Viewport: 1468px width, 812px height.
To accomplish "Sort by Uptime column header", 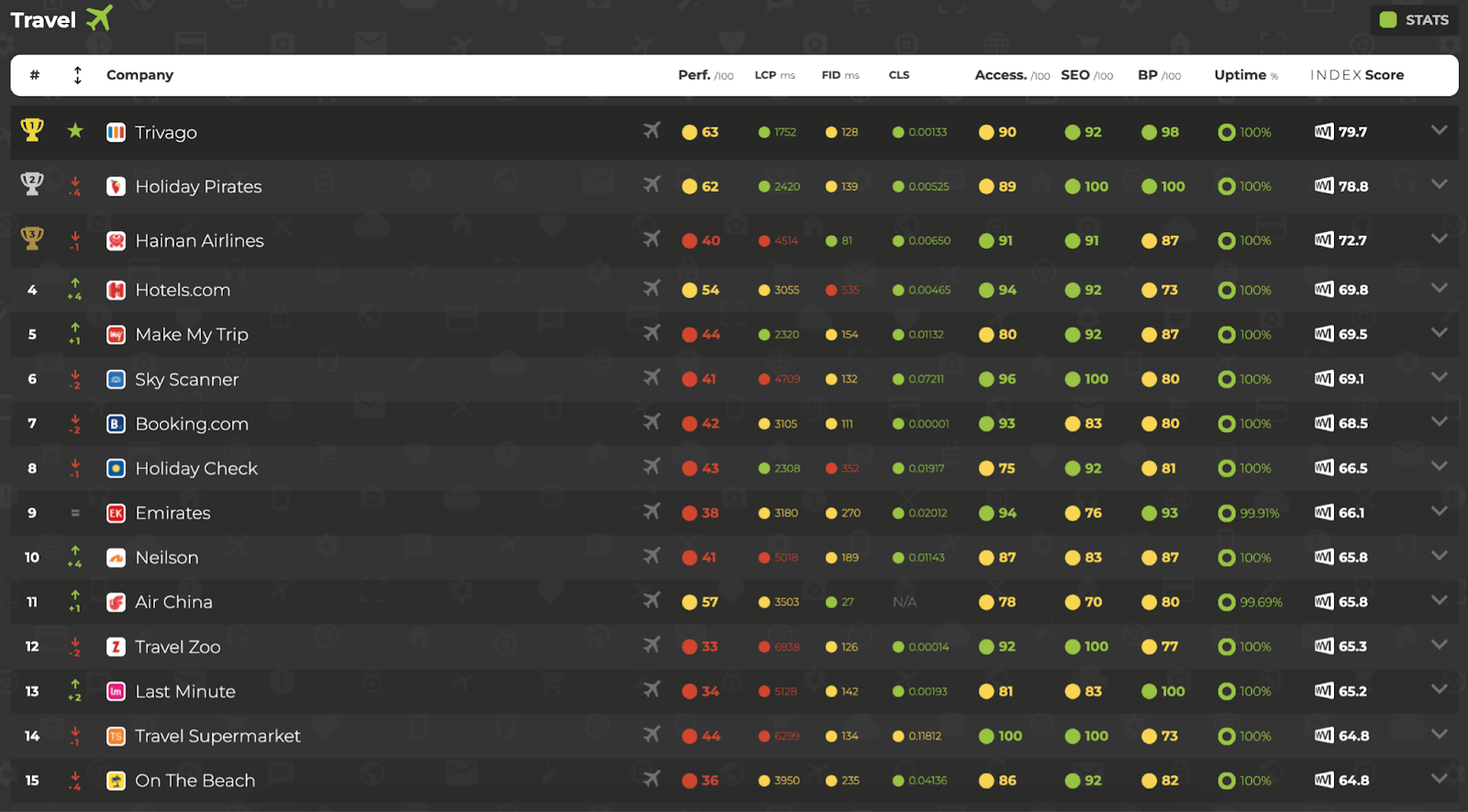I will point(1246,75).
